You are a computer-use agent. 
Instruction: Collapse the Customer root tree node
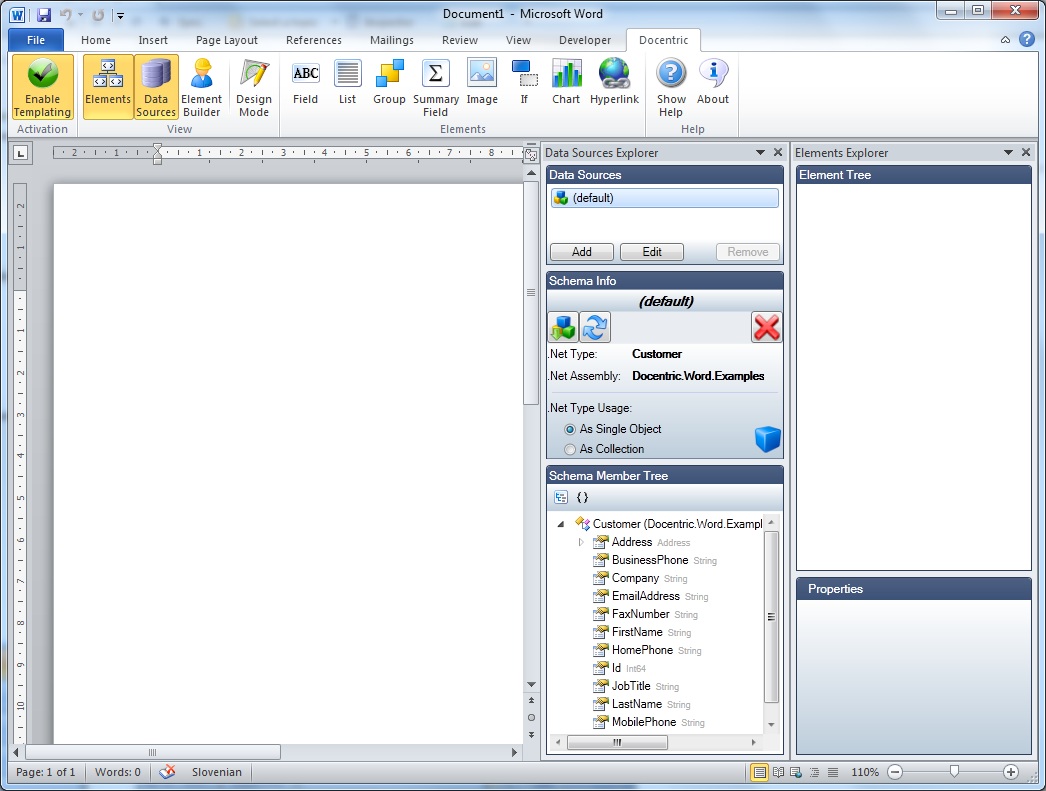click(x=560, y=524)
